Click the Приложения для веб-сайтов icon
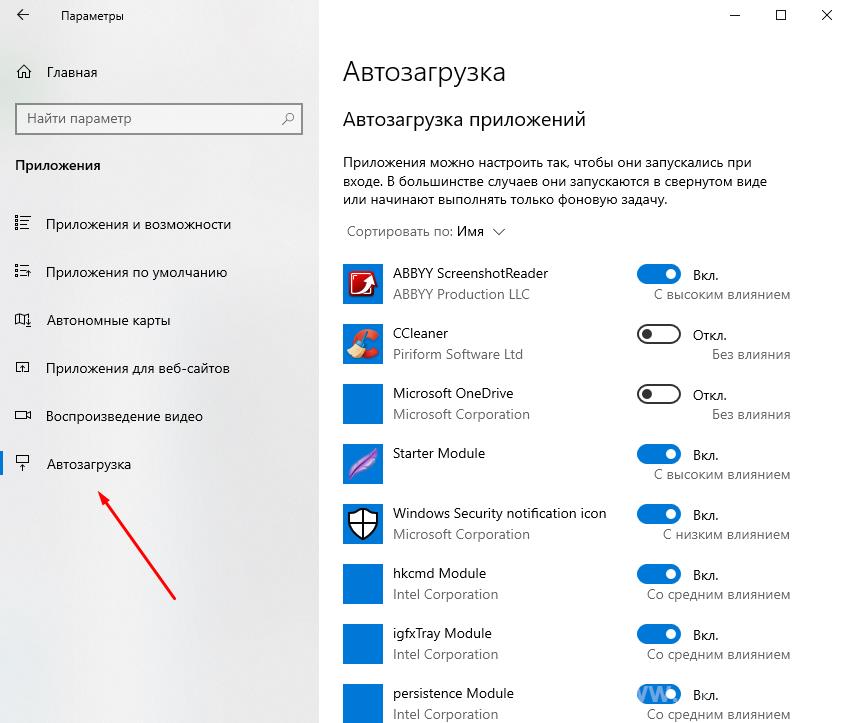Image resolution: width=847 pixels, height=723 pixels. coord(22,368)
